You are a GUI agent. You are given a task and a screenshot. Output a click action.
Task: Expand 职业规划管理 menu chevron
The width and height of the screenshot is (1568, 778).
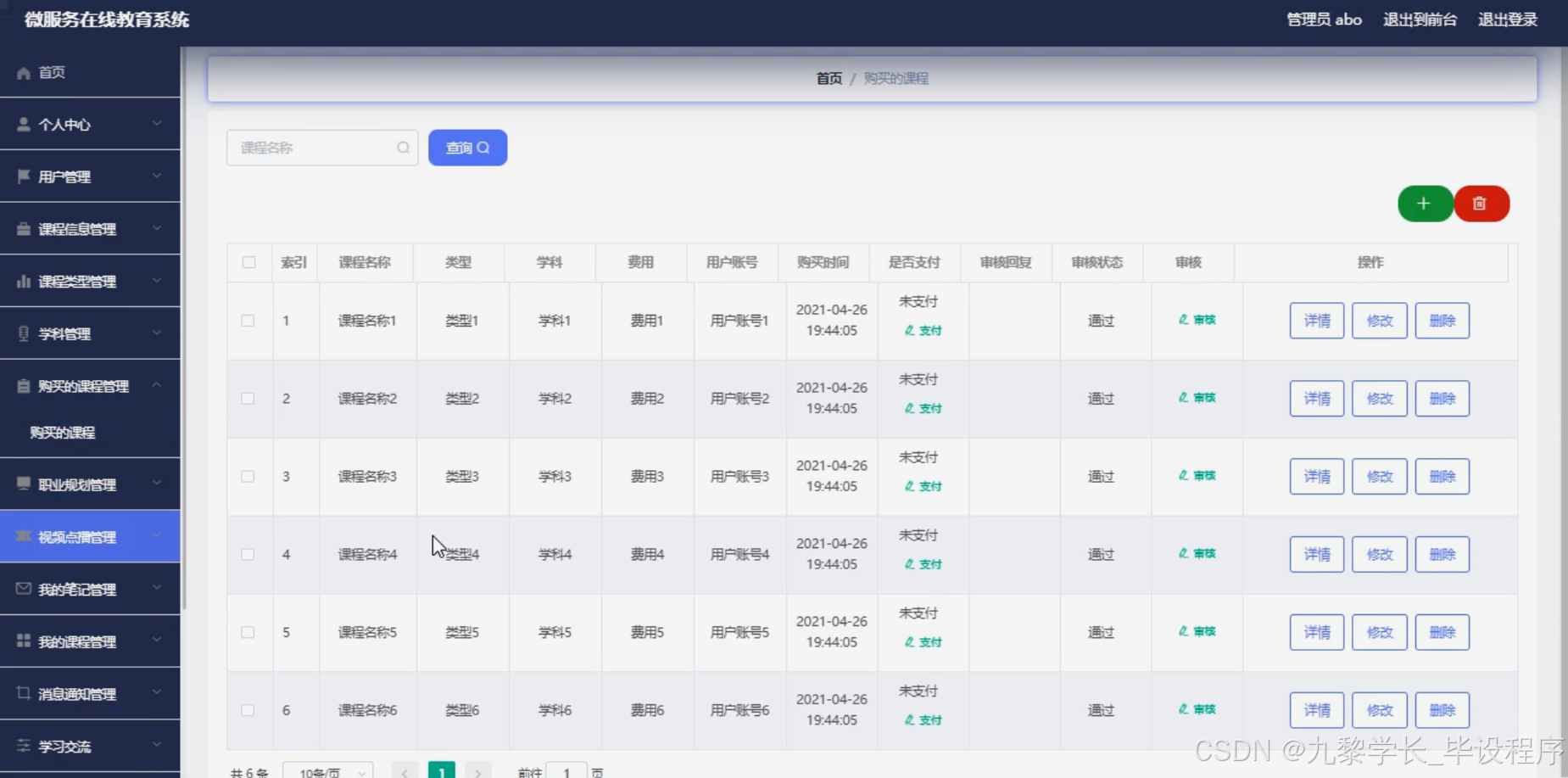[157, 484]
